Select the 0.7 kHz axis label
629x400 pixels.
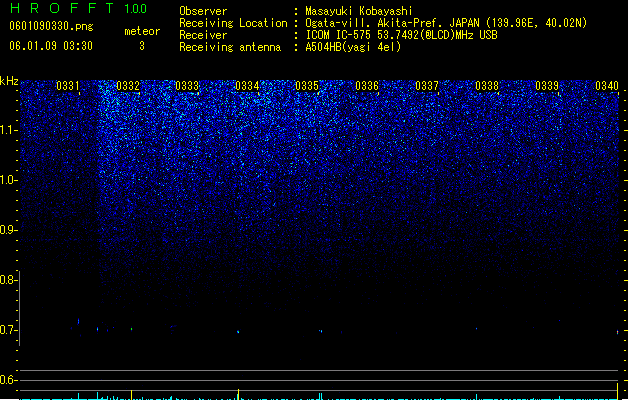tap(8, 330)
